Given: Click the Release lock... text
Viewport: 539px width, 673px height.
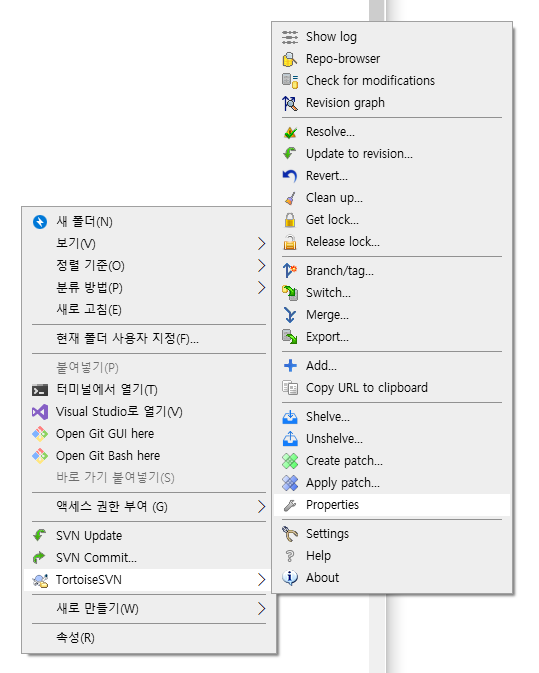Looking at the screenshot, I should [x=343, y=242].
